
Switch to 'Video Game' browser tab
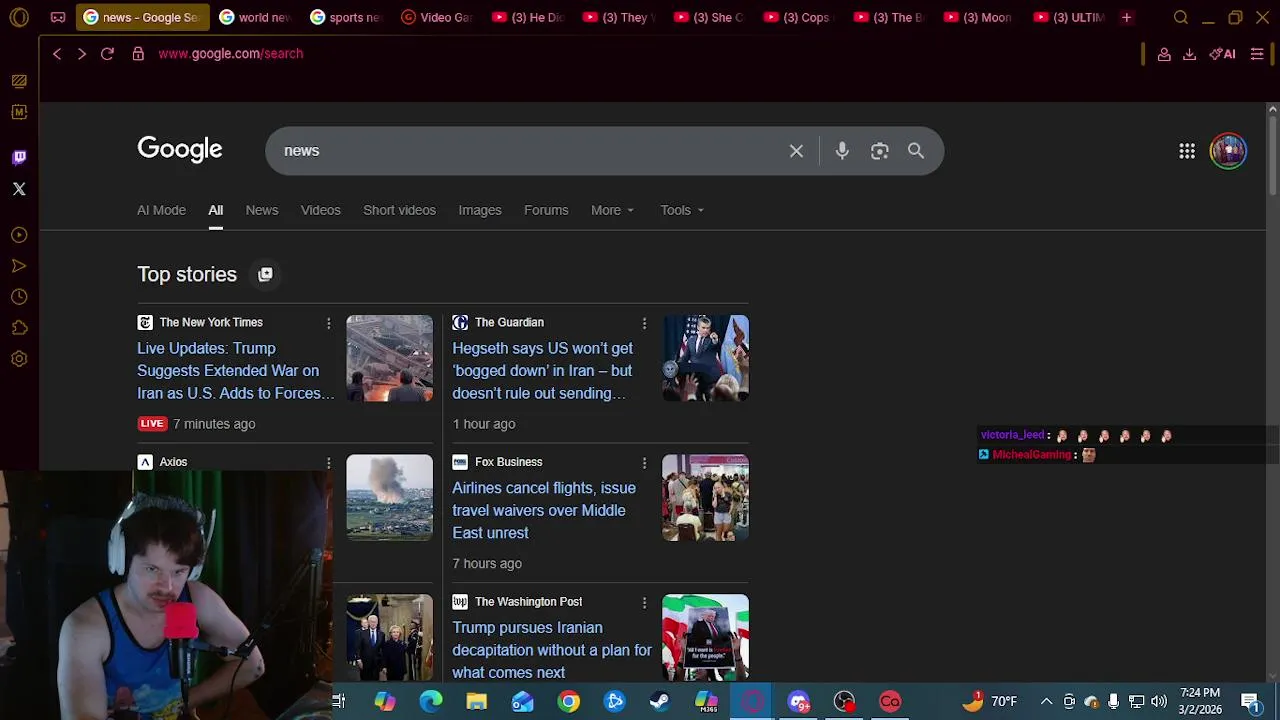pos(436,17)
